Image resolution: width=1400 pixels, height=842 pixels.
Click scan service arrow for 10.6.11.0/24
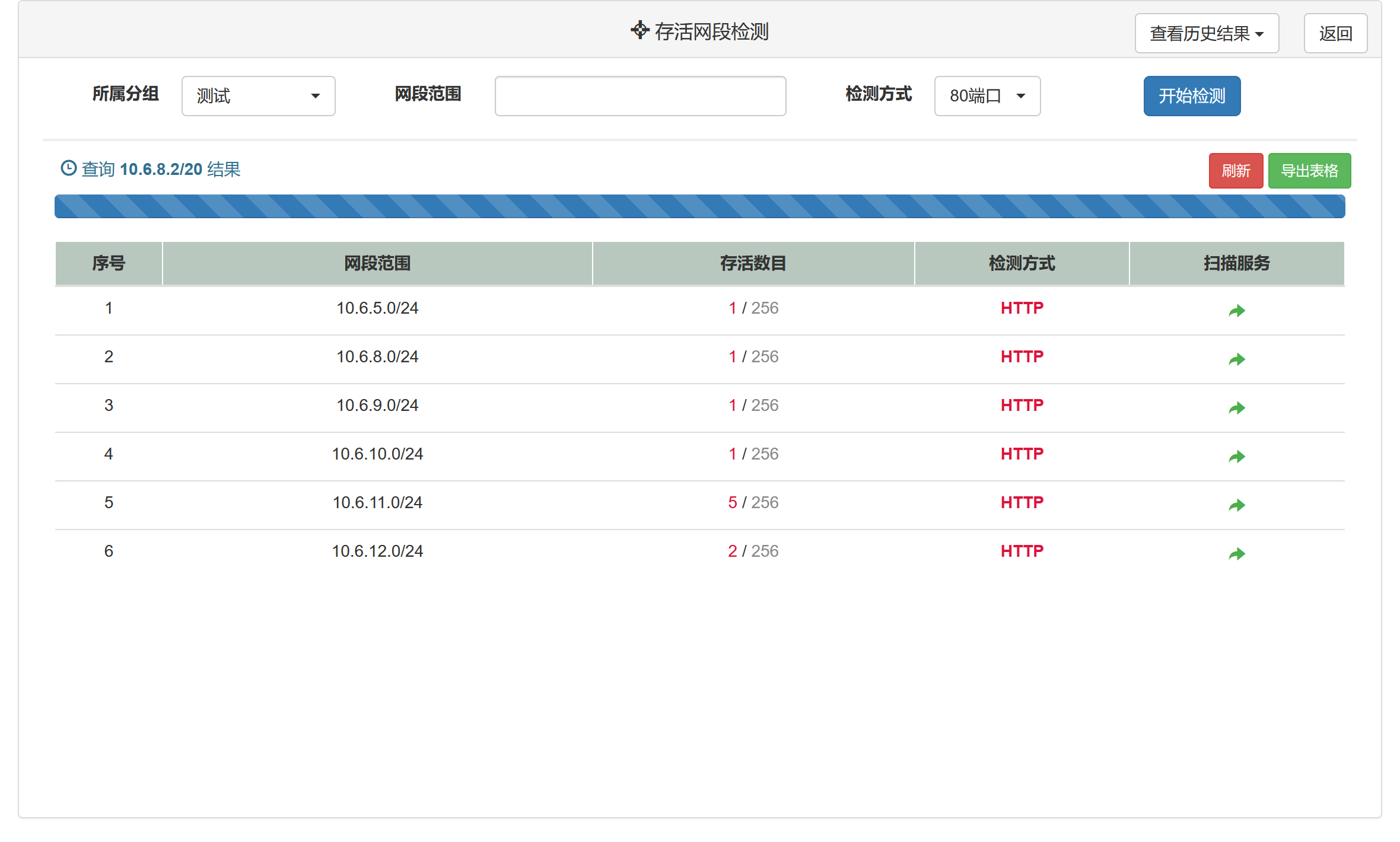1236,505
